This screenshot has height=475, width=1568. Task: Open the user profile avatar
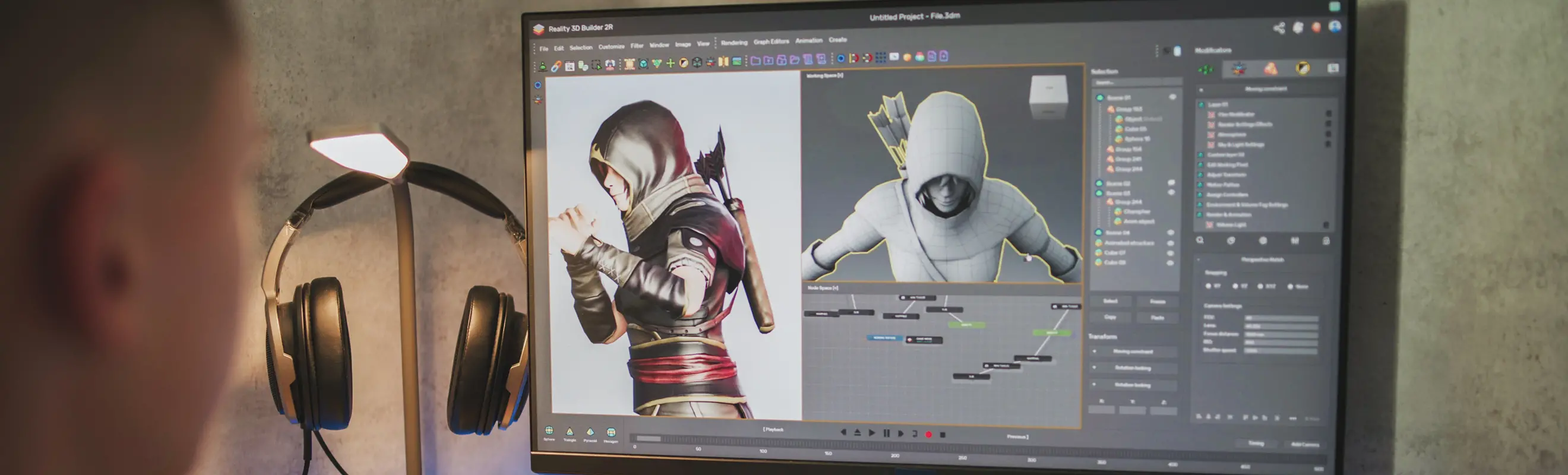click(x=1334, y=26)
